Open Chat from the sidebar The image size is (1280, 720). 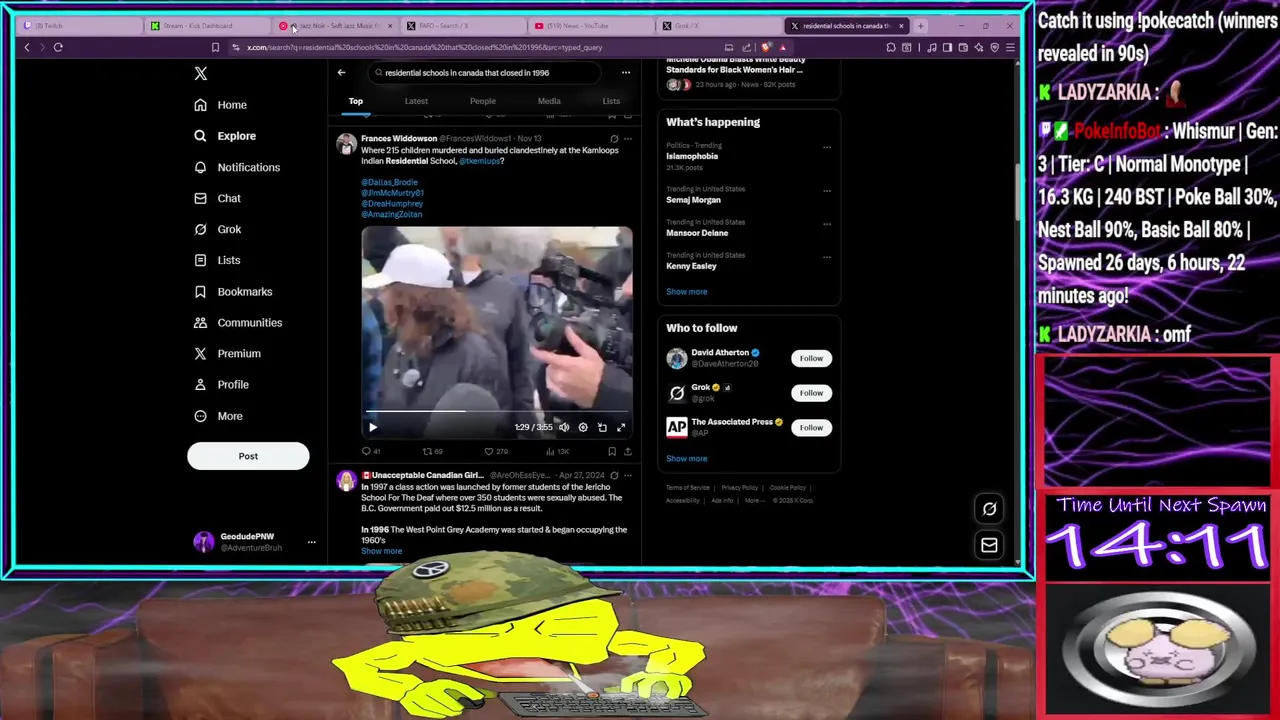click(218, 198)
